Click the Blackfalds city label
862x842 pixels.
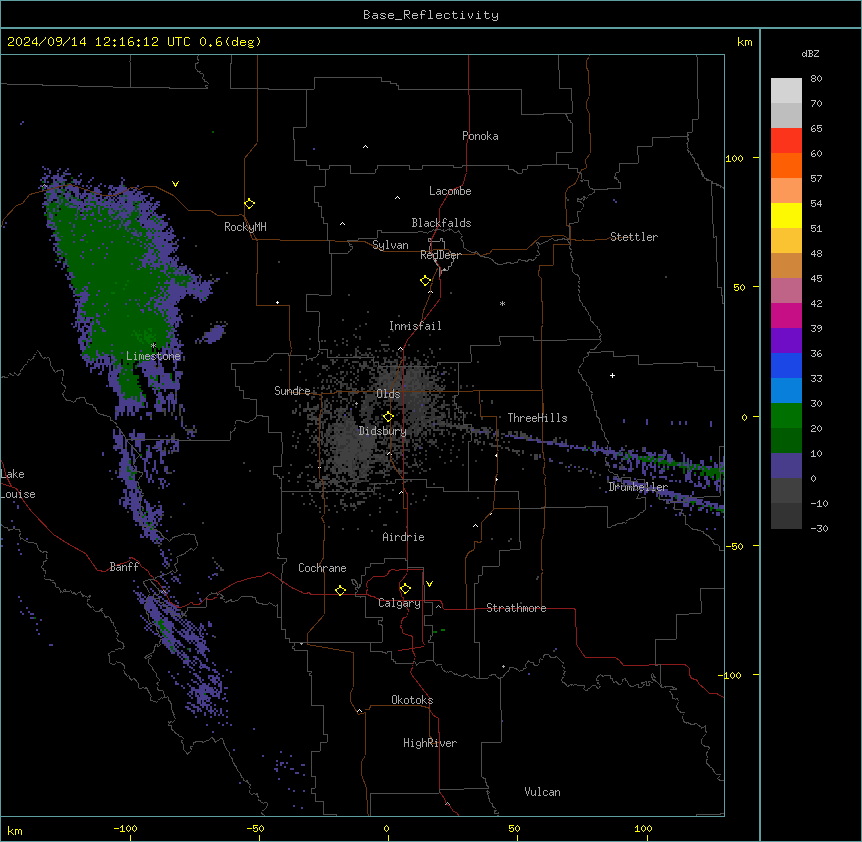click(441, 223)
